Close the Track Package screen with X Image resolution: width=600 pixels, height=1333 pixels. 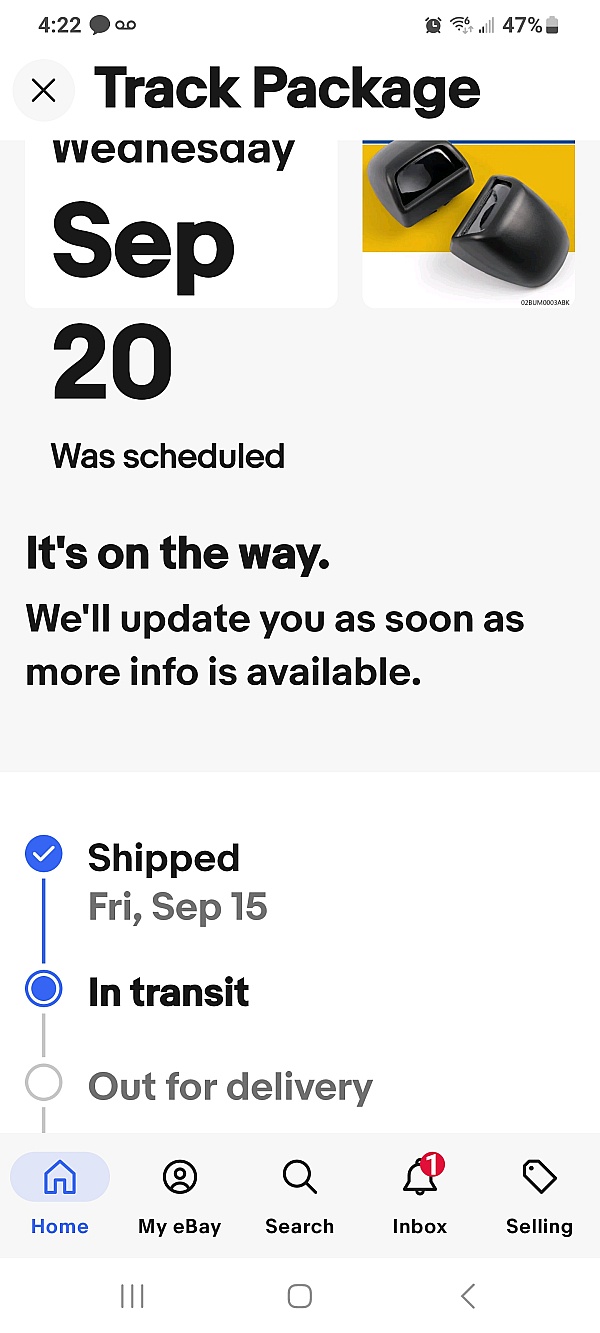[44, 90]
